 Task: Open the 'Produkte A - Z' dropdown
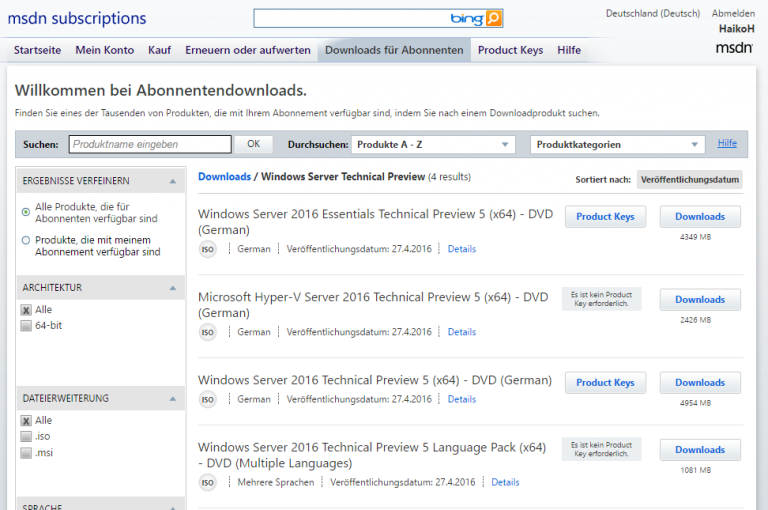(432, 145)
